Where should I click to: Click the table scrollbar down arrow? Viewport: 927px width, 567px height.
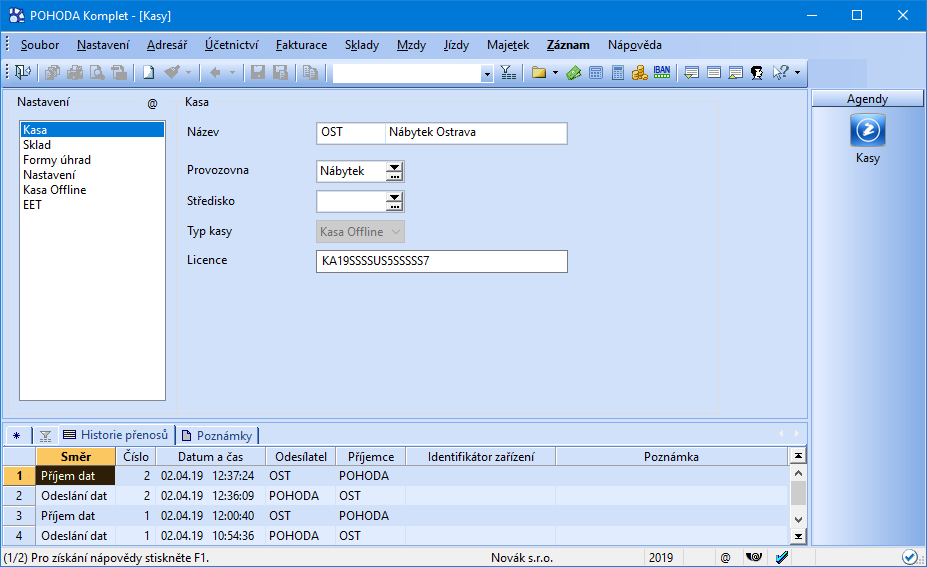798,520
